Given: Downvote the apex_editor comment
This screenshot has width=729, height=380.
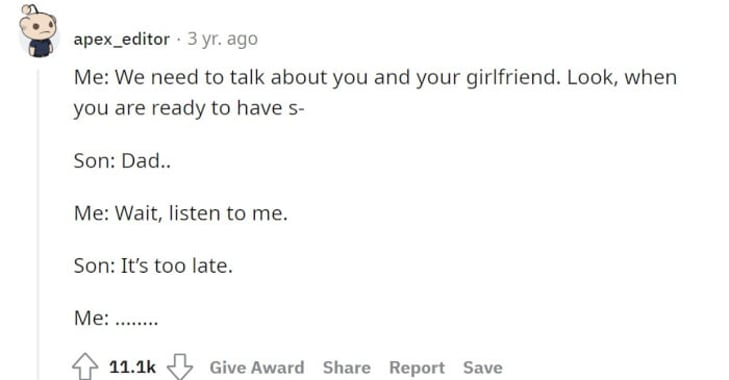Looking at the screenshot, I should click(179, 367).
